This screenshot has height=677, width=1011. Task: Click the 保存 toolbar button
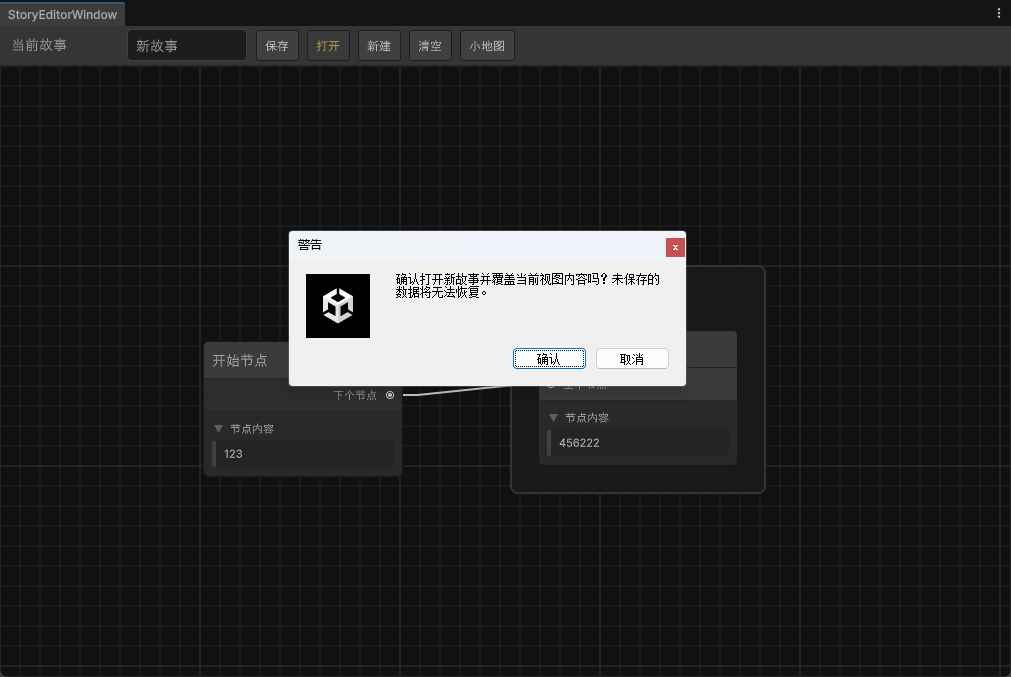277,46
